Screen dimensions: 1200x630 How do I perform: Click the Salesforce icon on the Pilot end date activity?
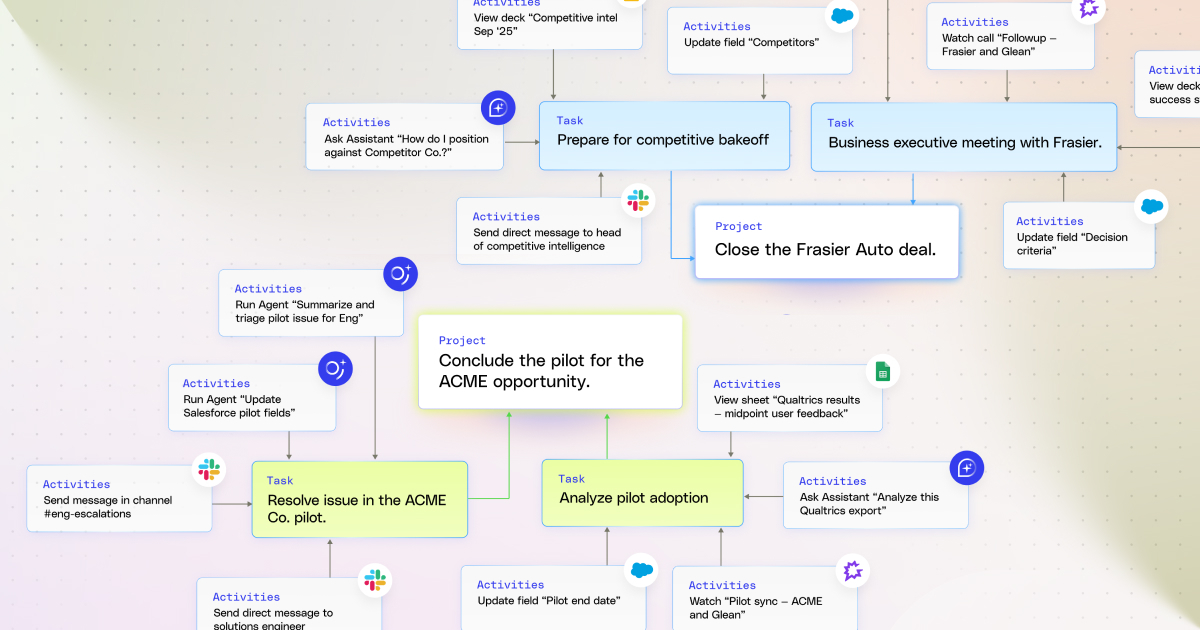coord(641,571)
